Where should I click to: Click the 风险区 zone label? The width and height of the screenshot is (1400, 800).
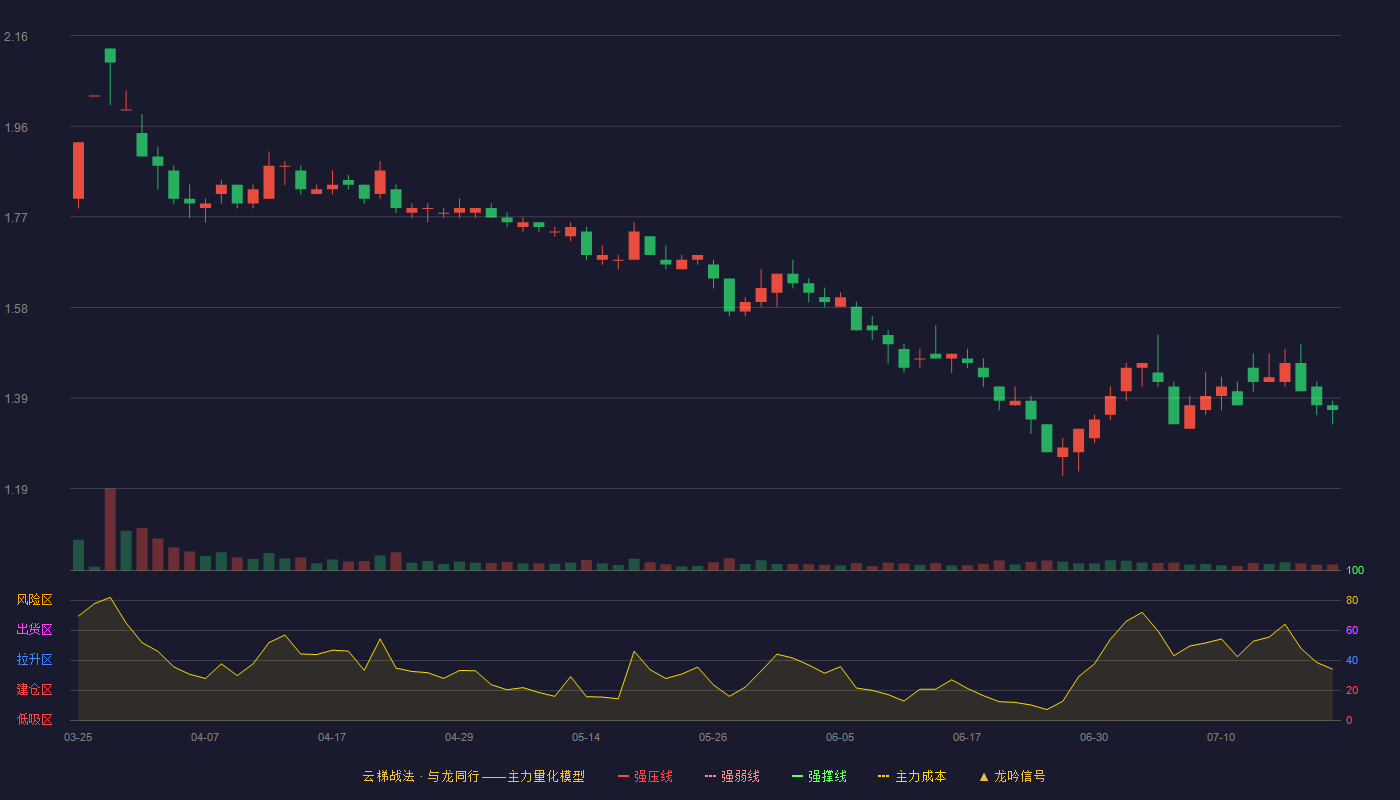pos(34,600)
